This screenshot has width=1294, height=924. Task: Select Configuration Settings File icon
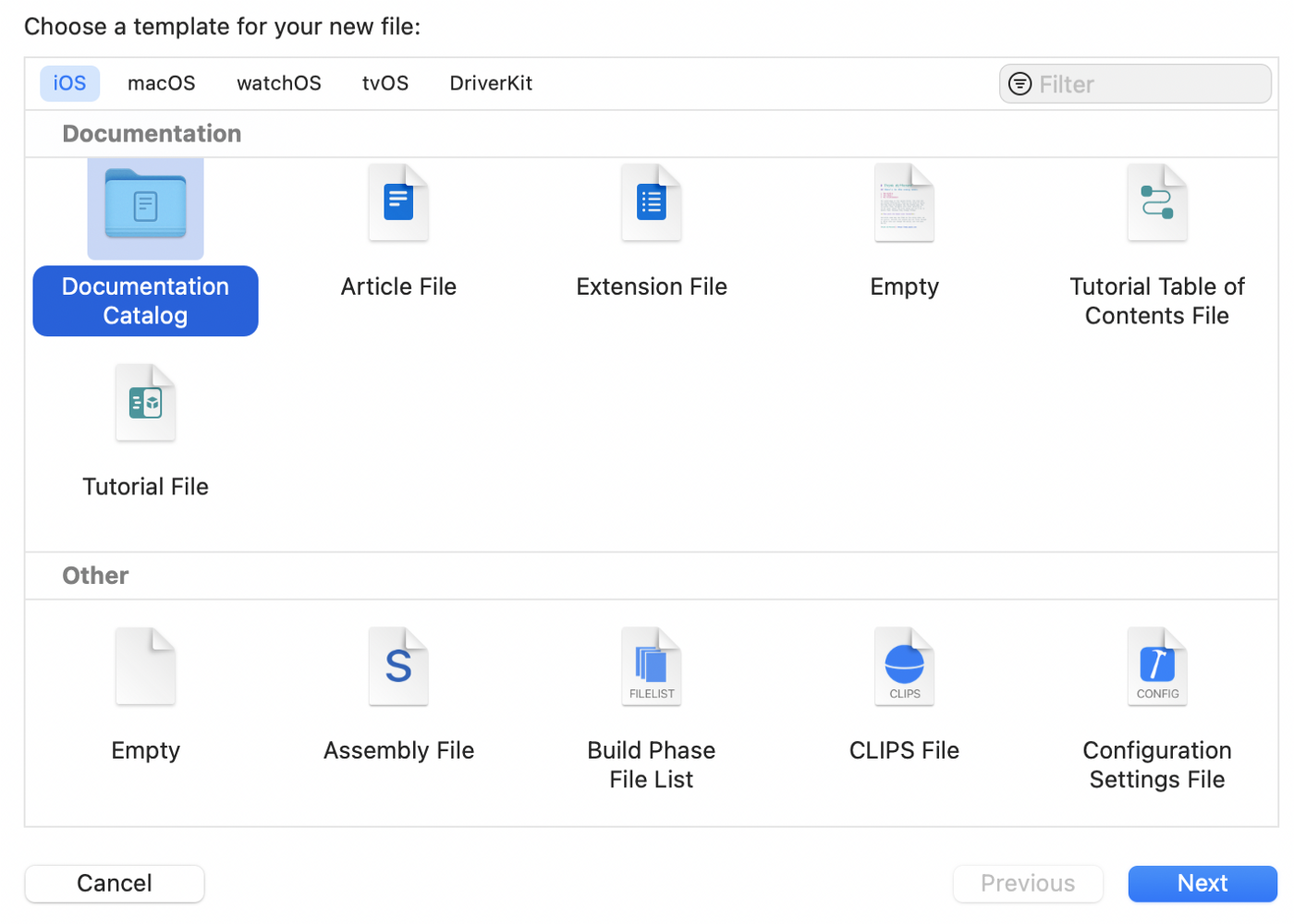point(1156,667)
